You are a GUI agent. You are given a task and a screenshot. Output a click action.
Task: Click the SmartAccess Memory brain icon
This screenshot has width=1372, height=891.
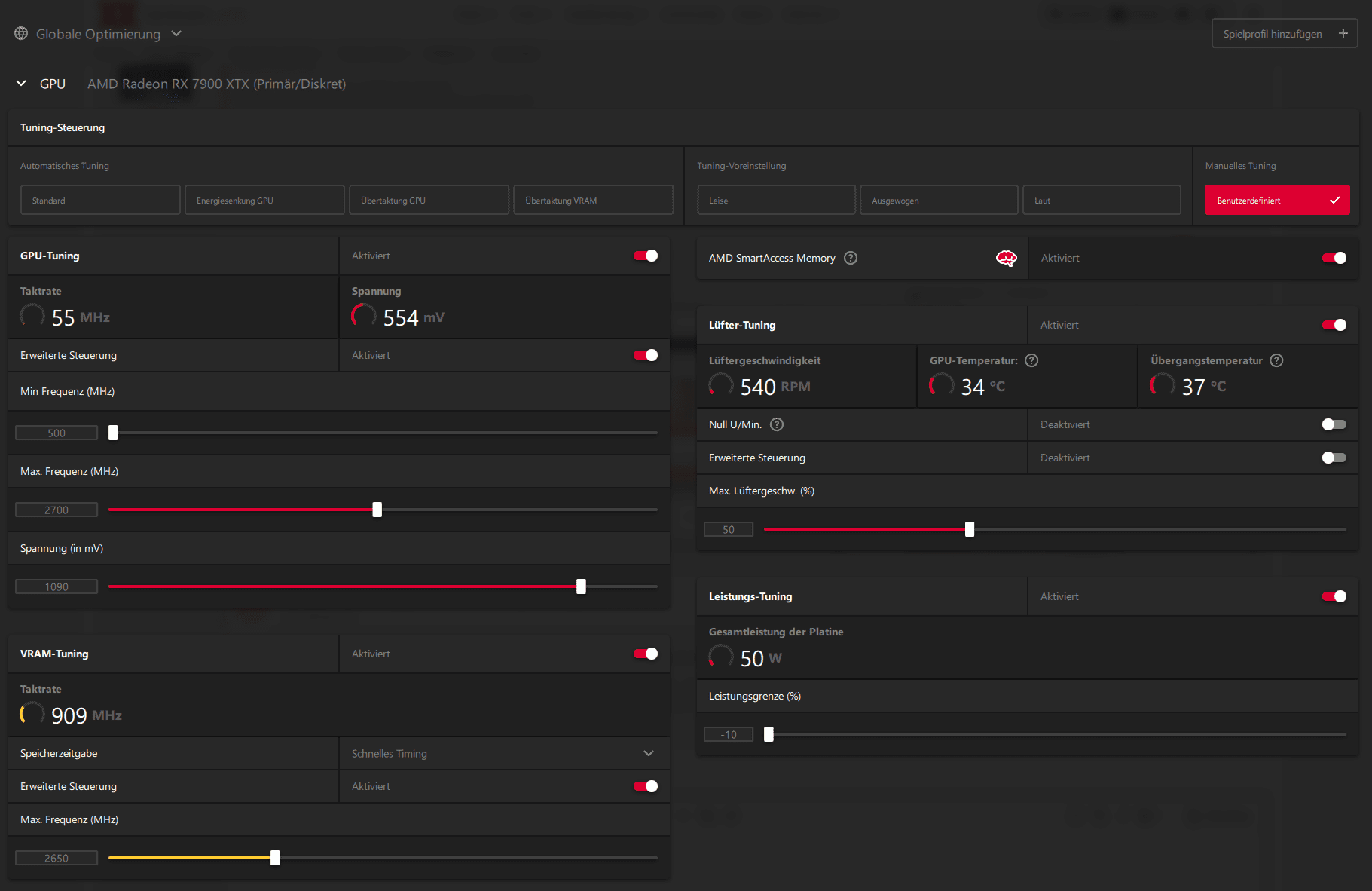coord(1007,259)
